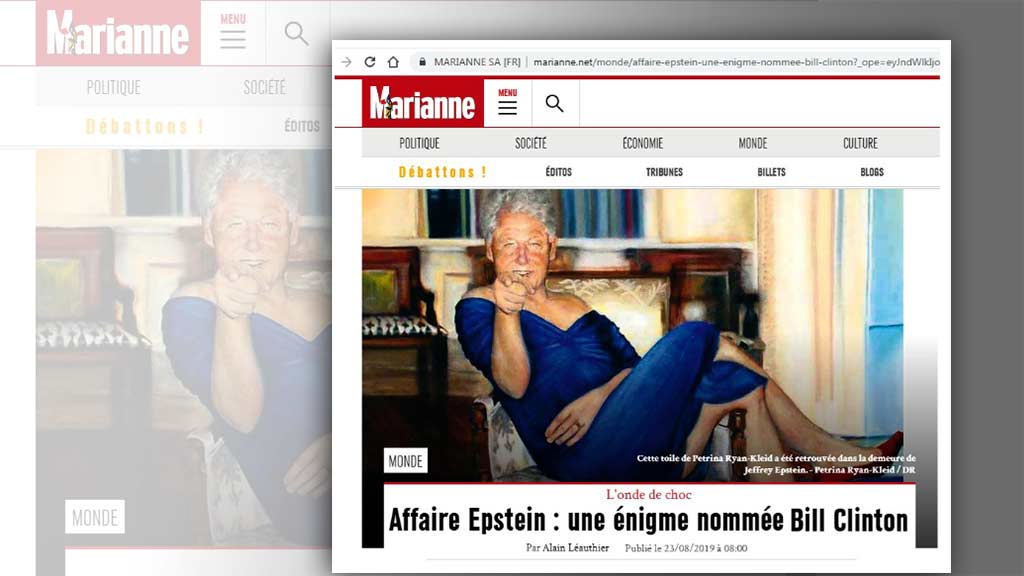Open the BLOGS tab

point(872,172)
